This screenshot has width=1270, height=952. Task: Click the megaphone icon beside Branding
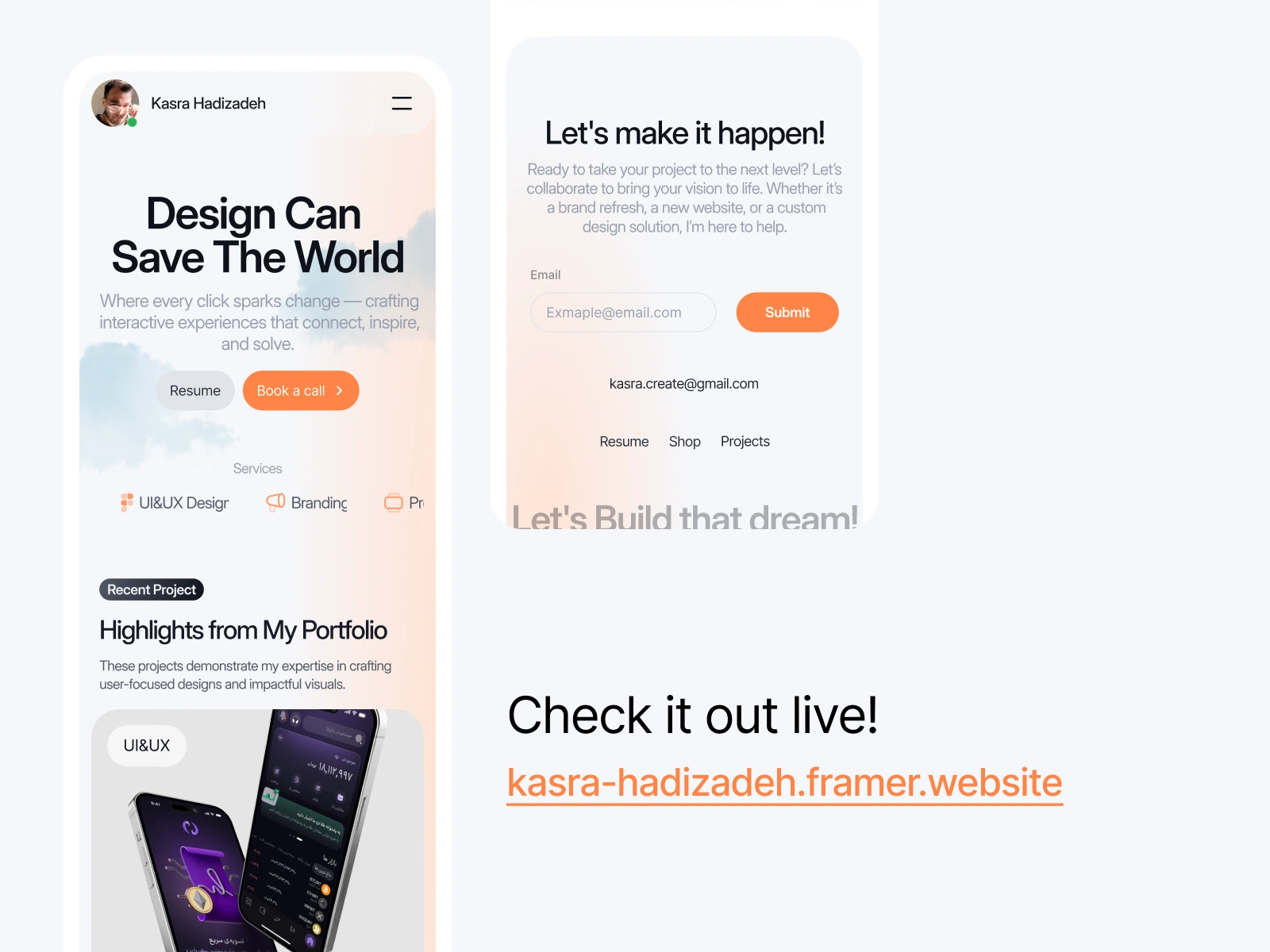click(275, 502)
